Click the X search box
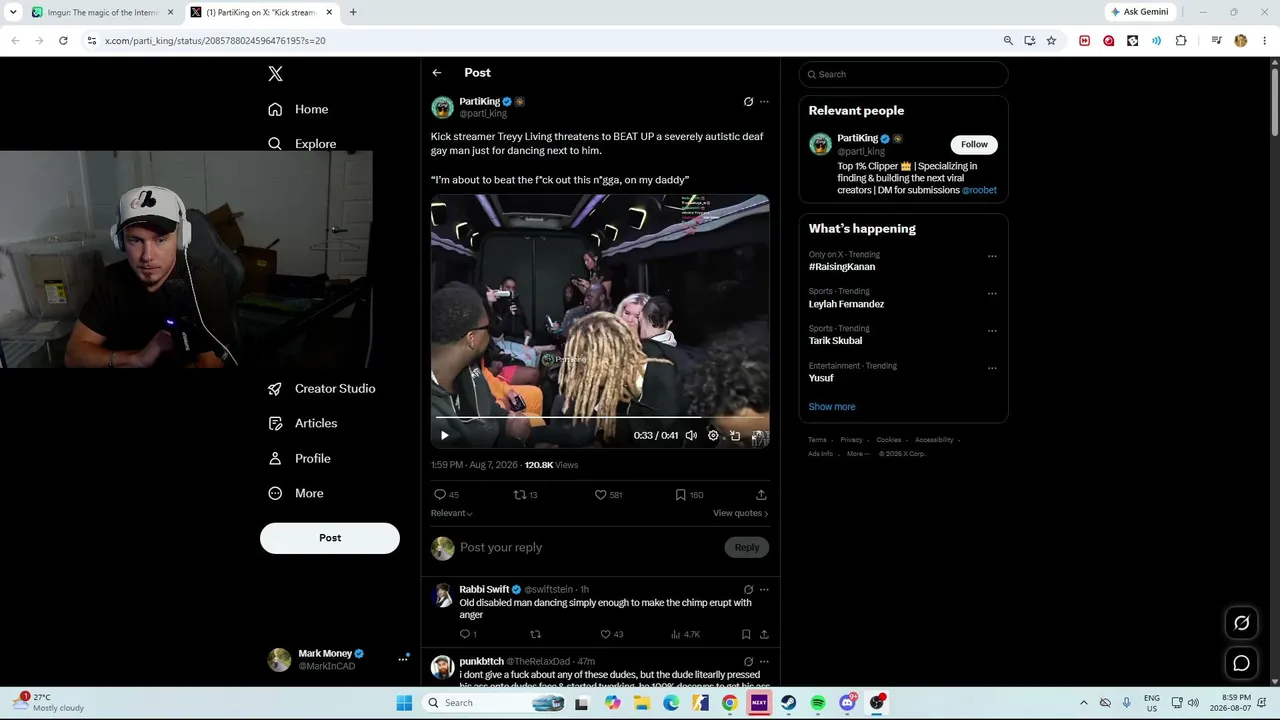The height and width of the screenshot is (720, 1280). (903, 74)
